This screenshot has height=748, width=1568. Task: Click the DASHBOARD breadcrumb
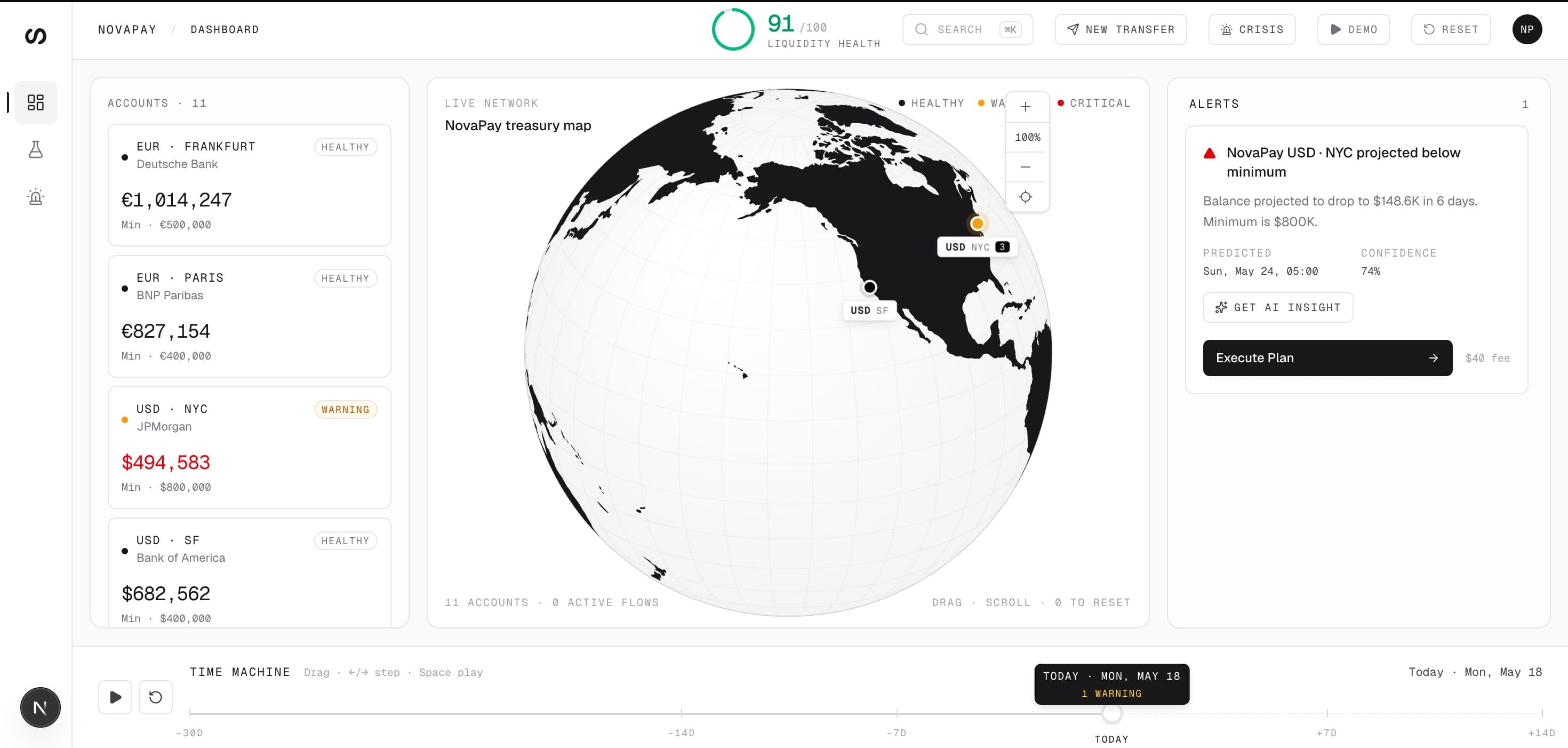(225, 29)
